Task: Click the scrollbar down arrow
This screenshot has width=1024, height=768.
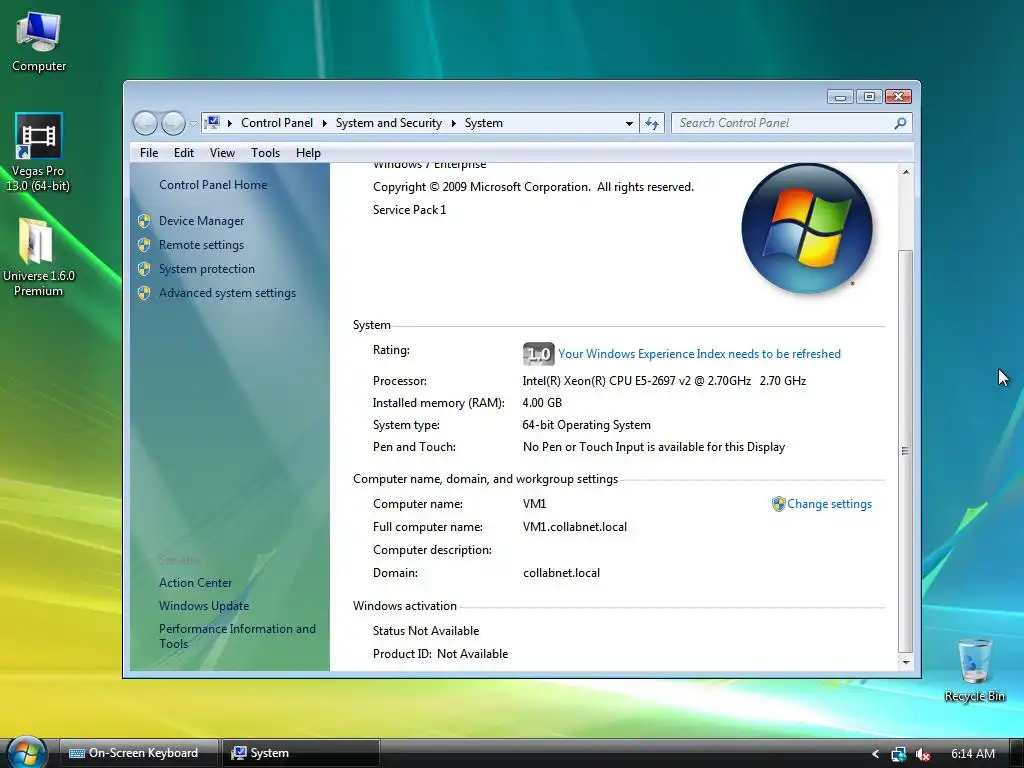Action: click(x=905, y=662)
